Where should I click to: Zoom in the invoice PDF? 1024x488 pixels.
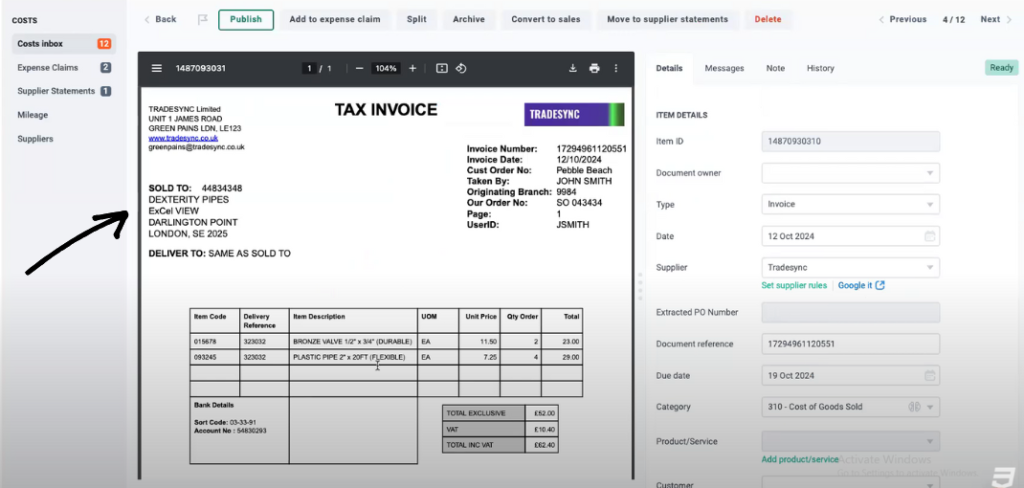412,68
